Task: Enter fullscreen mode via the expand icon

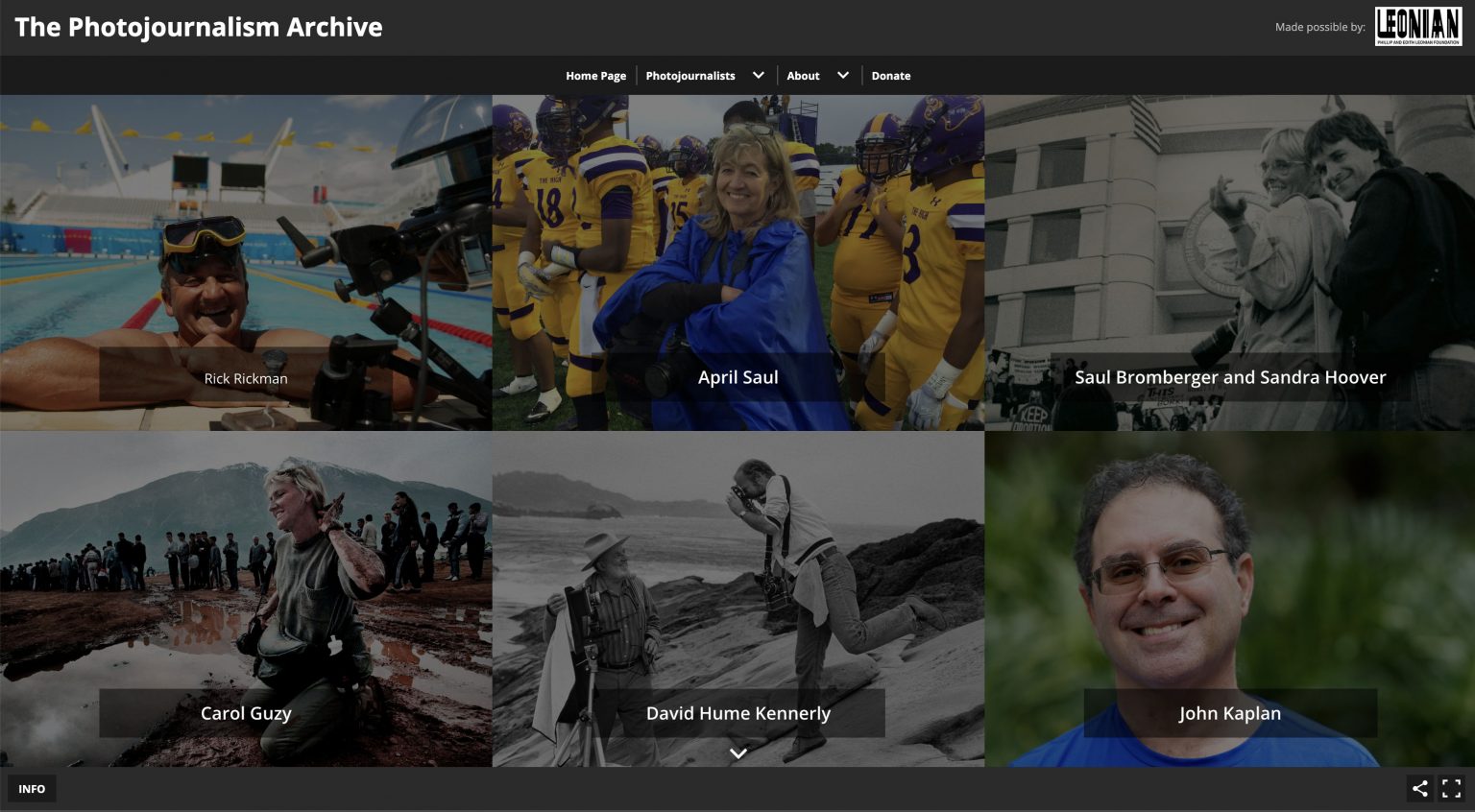Action: tap(1450, 788)
